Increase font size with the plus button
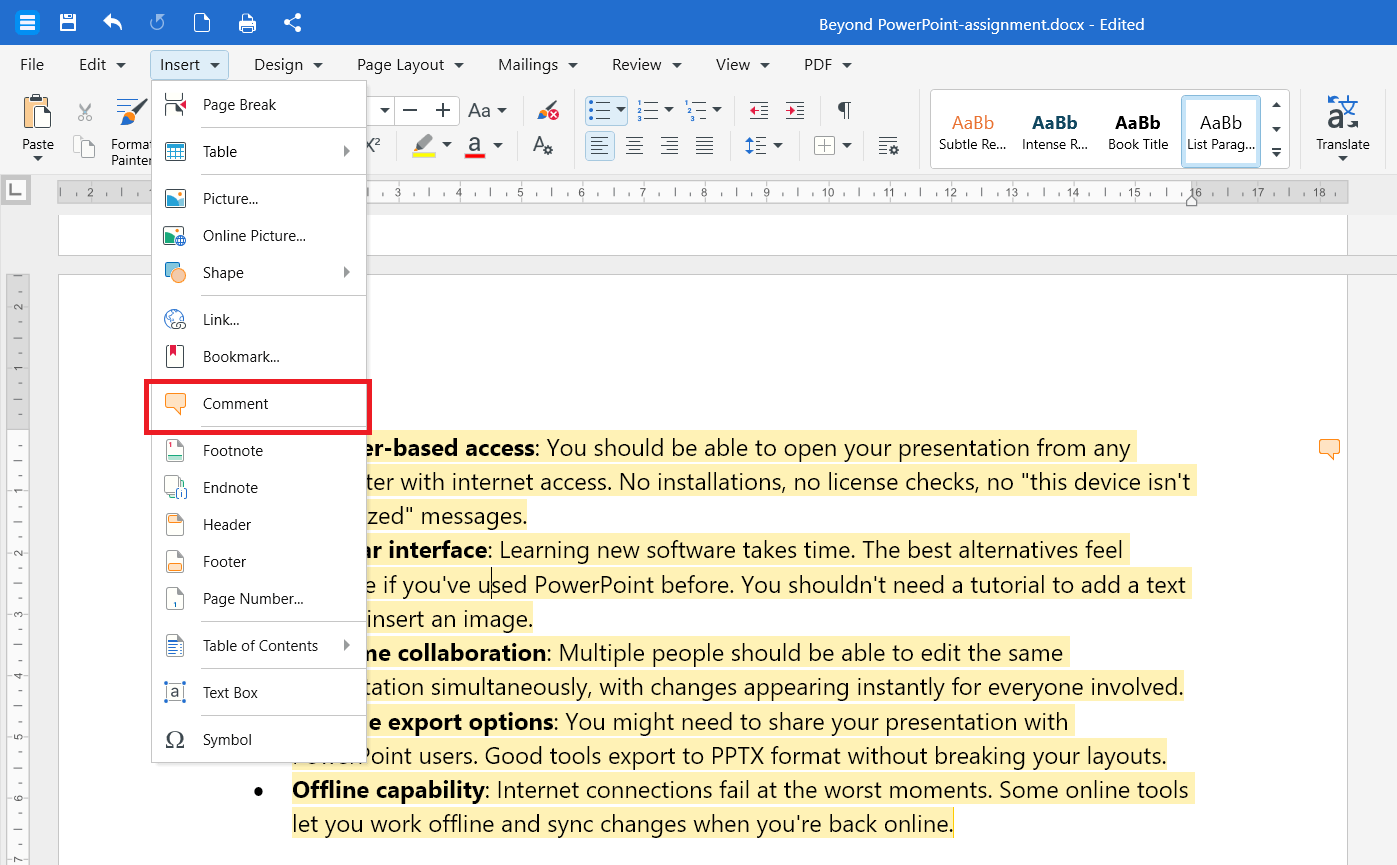 [x=443, y=110]
